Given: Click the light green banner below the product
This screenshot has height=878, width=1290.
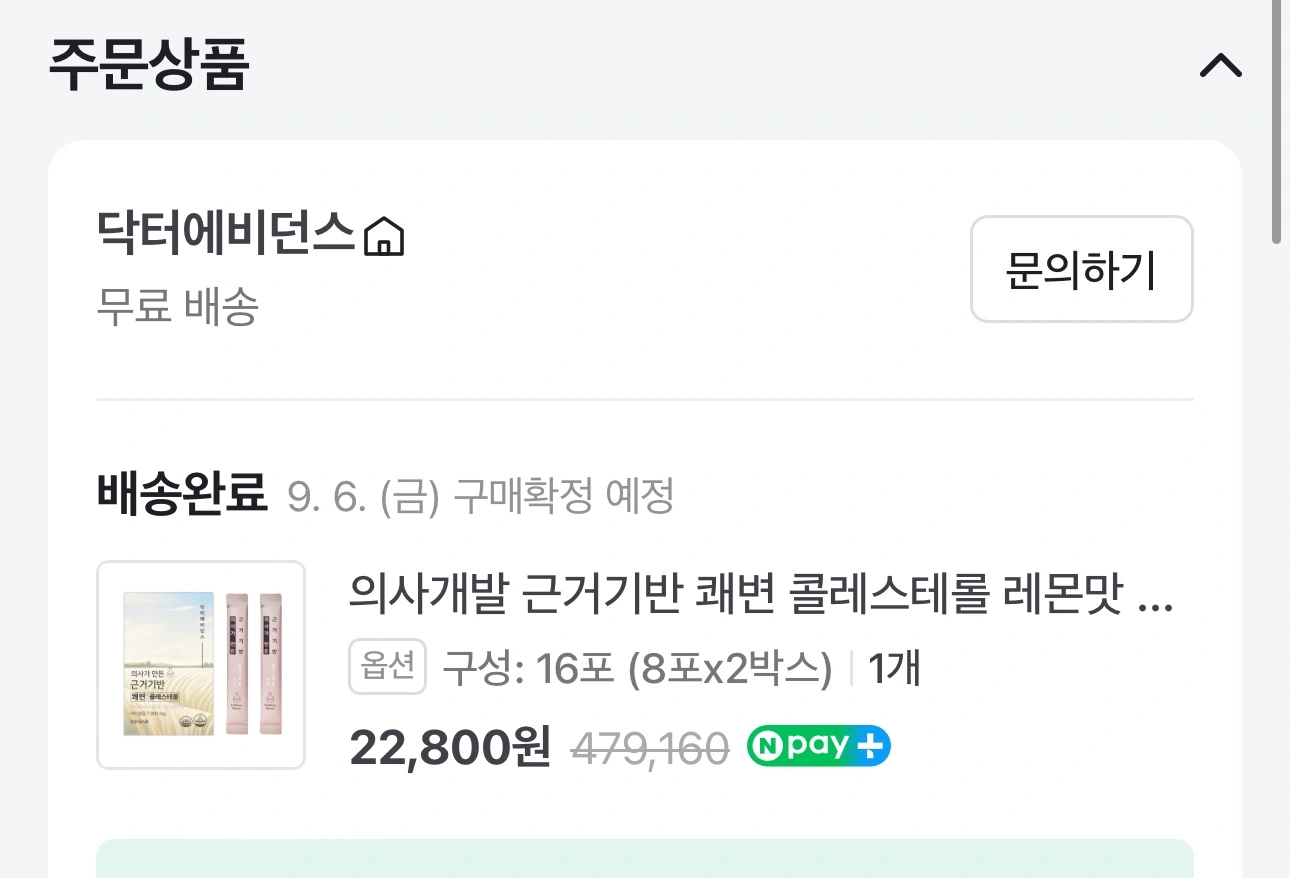Looking at the screenshot, I should (644, 858).
